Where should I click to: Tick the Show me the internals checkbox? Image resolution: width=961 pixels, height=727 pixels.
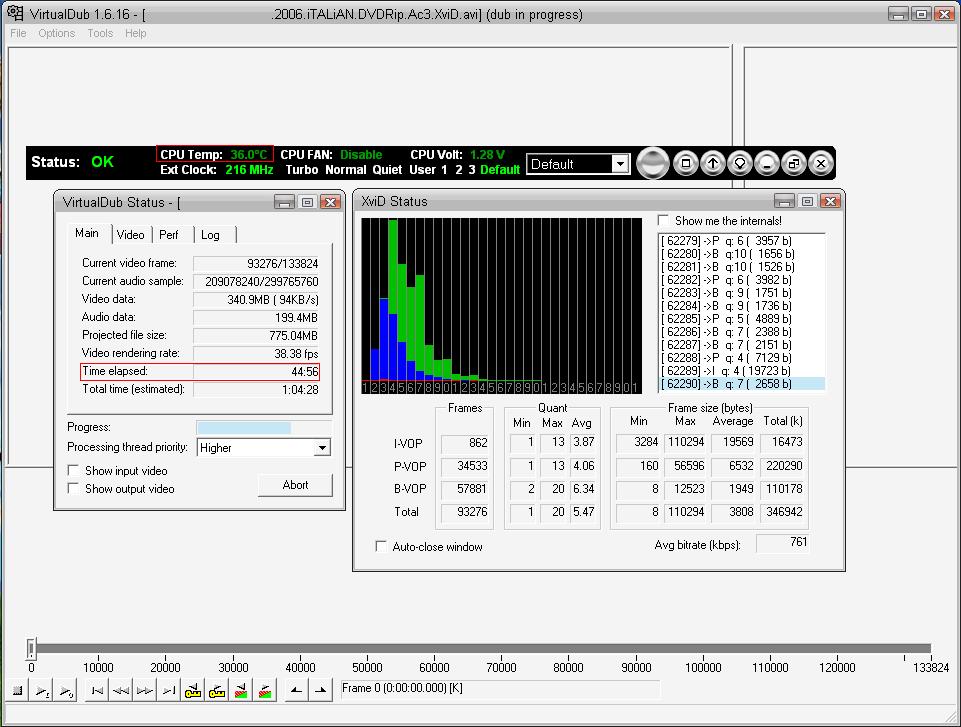663,220
